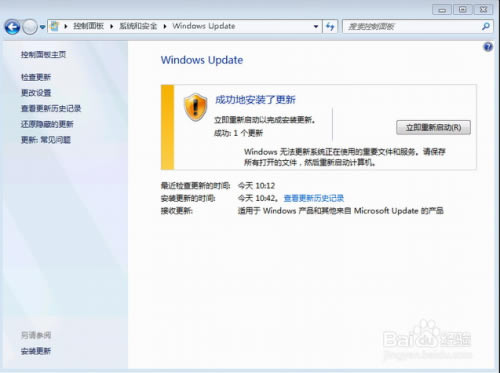Open help via the blue question icon

[x=488, y=47]
